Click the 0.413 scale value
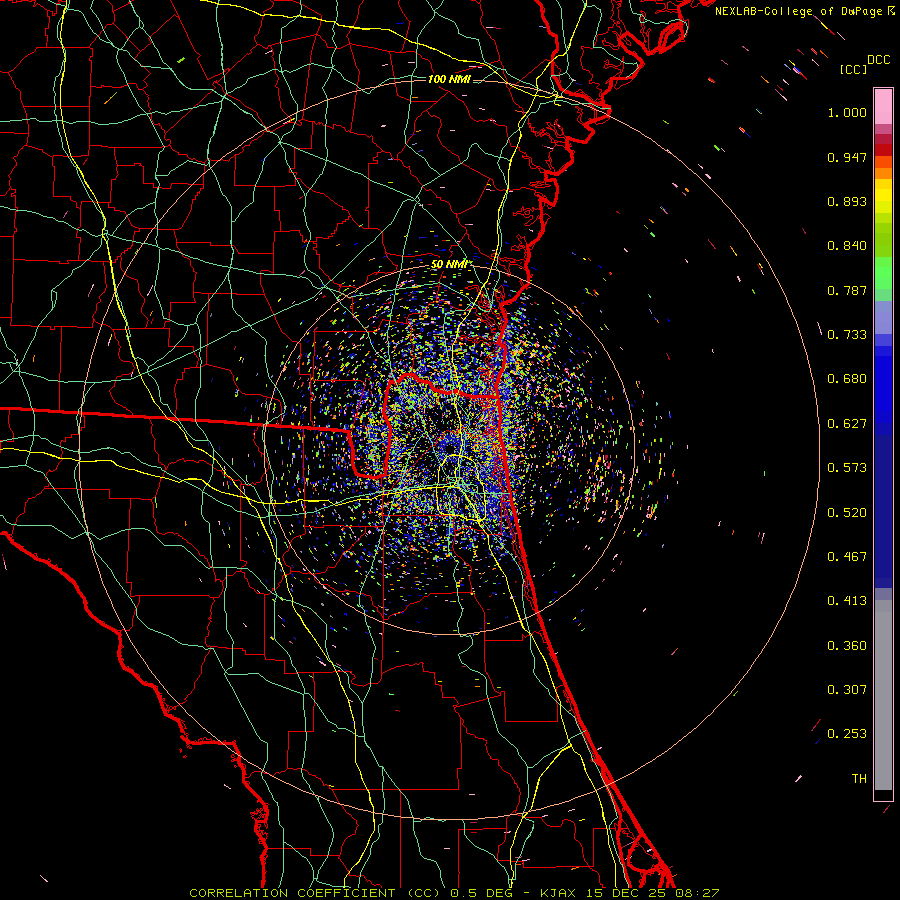Viewport: 900px width, 900px height. pos(847,601)
